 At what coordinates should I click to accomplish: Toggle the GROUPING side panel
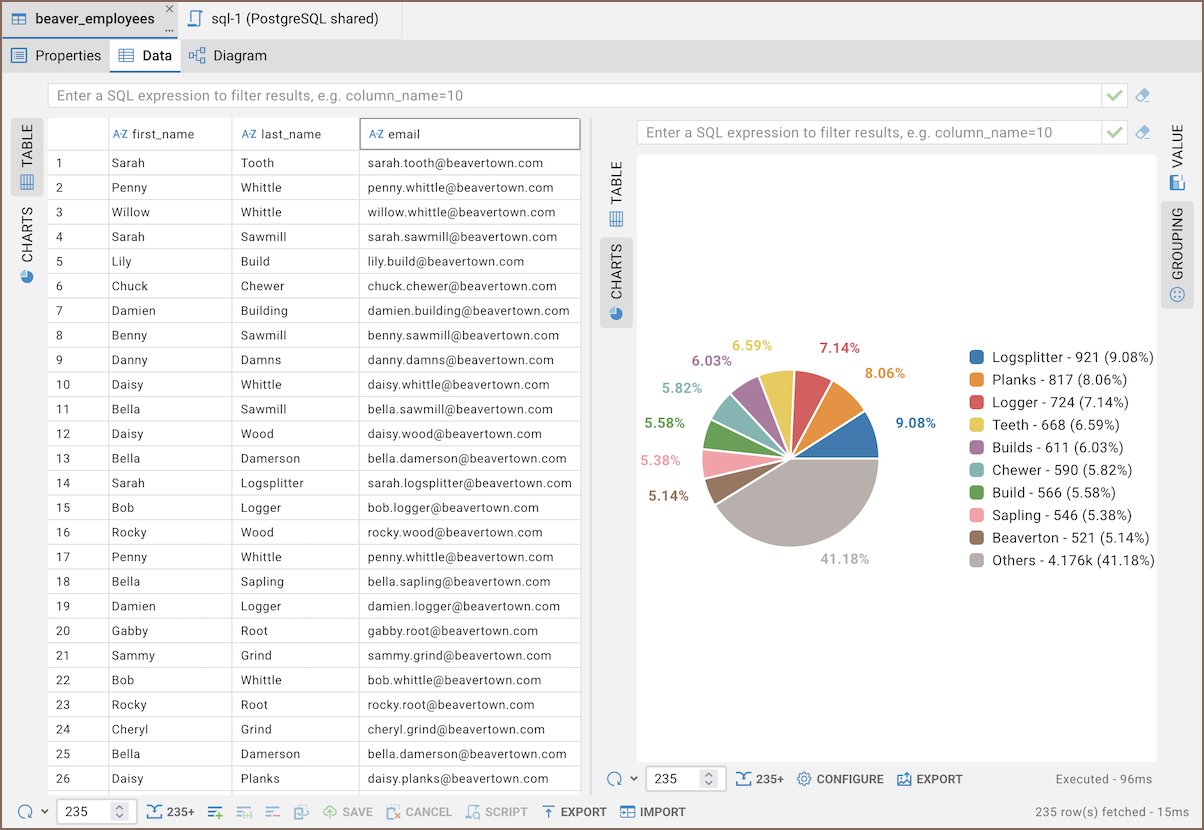(x=1177, y=254)
